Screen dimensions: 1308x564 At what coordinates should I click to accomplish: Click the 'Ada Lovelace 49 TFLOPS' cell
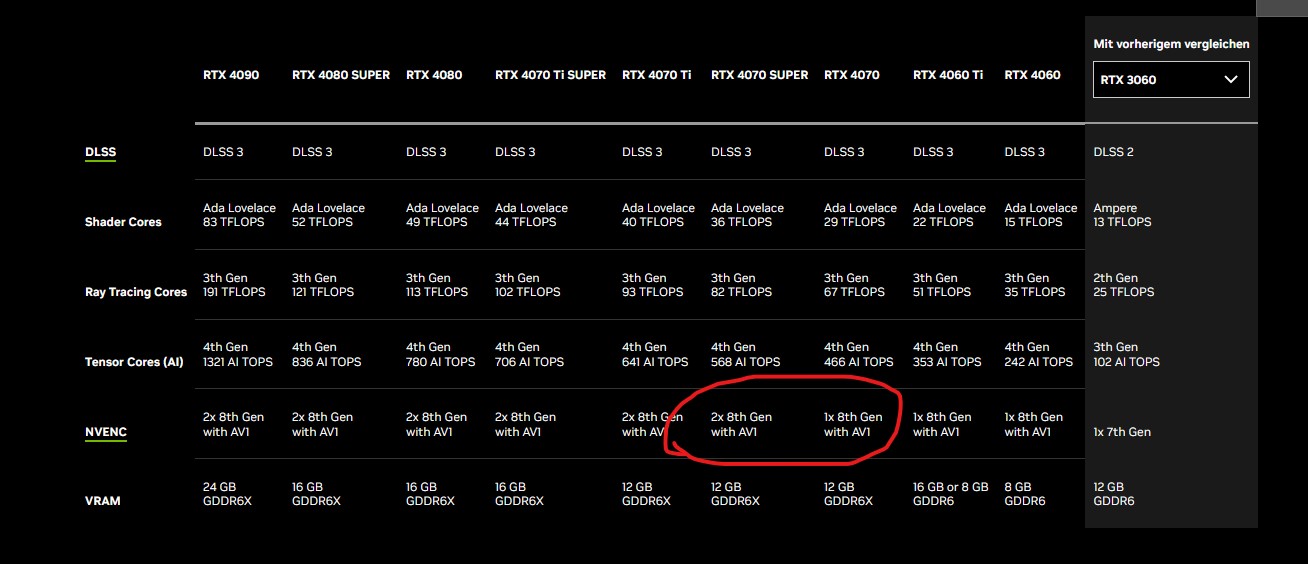coord(442,215)
